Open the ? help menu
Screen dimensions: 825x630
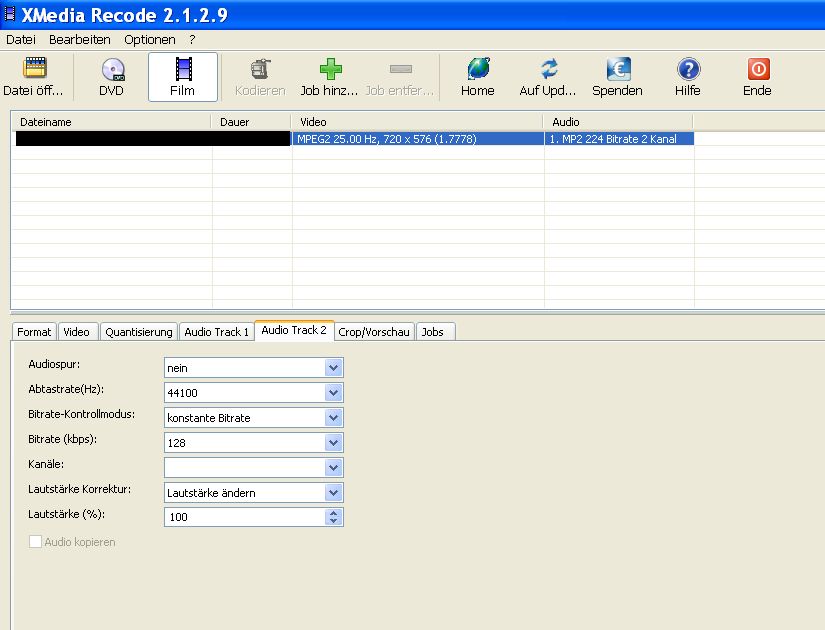[x=192, y=39]
